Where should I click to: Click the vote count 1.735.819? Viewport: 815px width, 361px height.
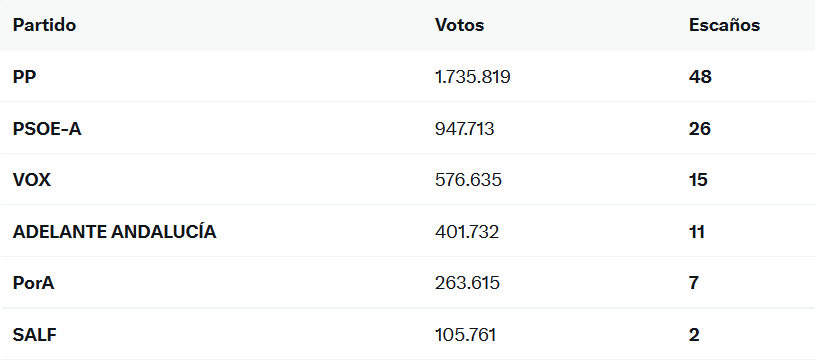tap(472, 77)
